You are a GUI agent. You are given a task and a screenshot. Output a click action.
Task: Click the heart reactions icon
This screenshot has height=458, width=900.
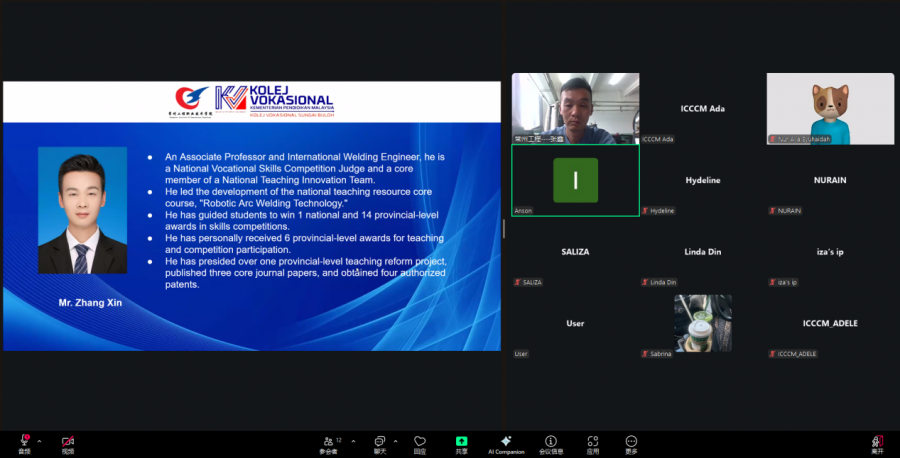pos(420,441)
